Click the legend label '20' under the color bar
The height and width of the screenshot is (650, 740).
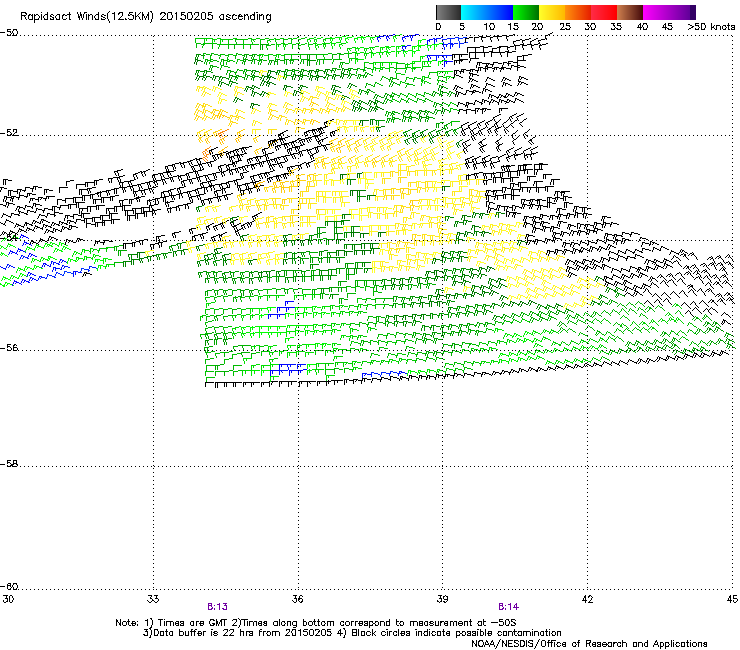tap(538, 27)
